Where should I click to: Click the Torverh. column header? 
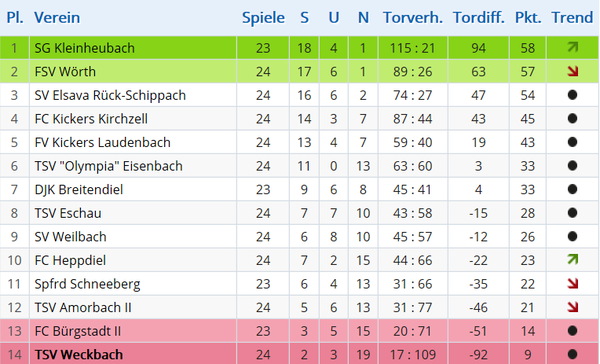pos(413,18)
